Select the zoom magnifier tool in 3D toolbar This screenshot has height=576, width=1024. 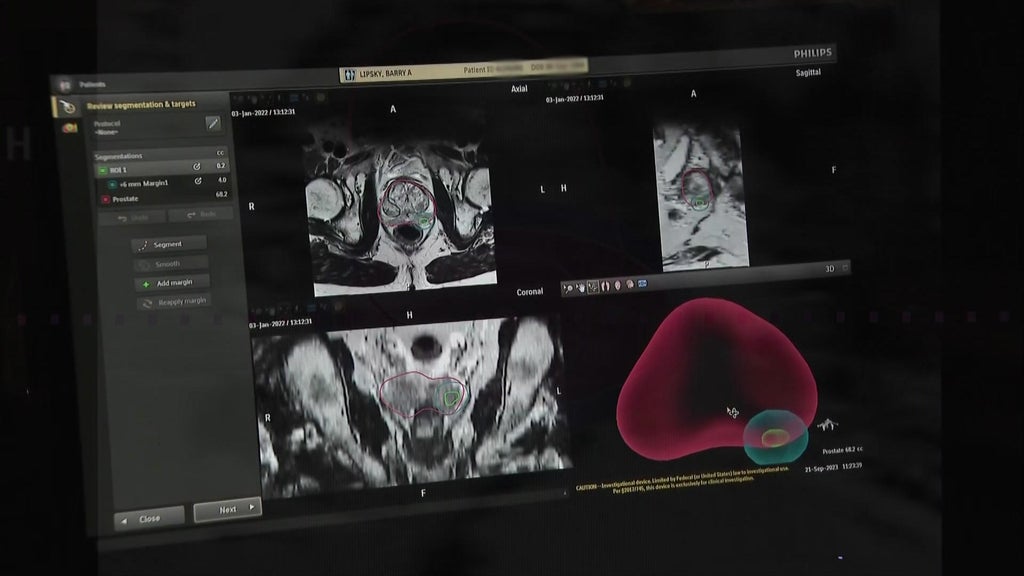point(568,288)
